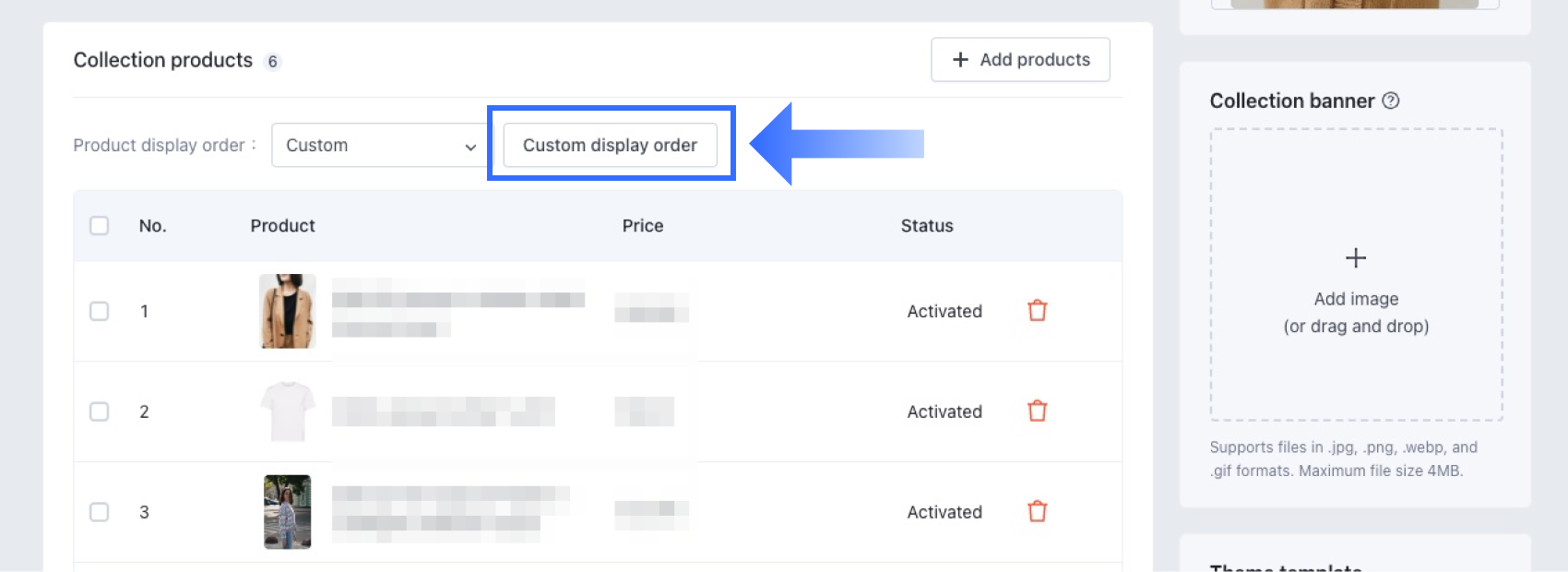Delete product number 1 with trash icon
Screen dimensions: 1568x572
click(x=1038, y=311)
